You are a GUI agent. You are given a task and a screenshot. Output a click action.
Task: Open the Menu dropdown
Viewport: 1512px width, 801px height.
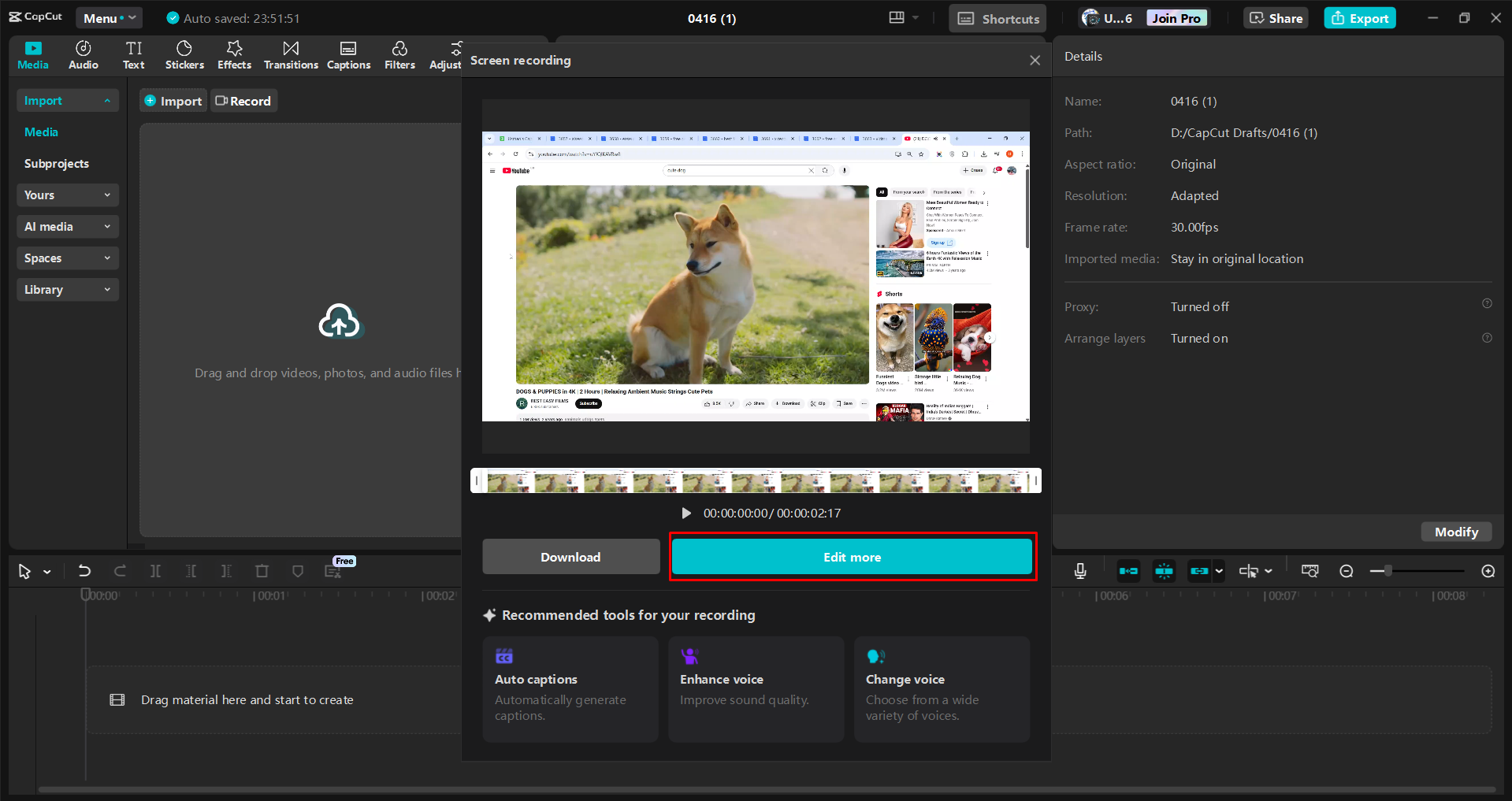point(109,17)
